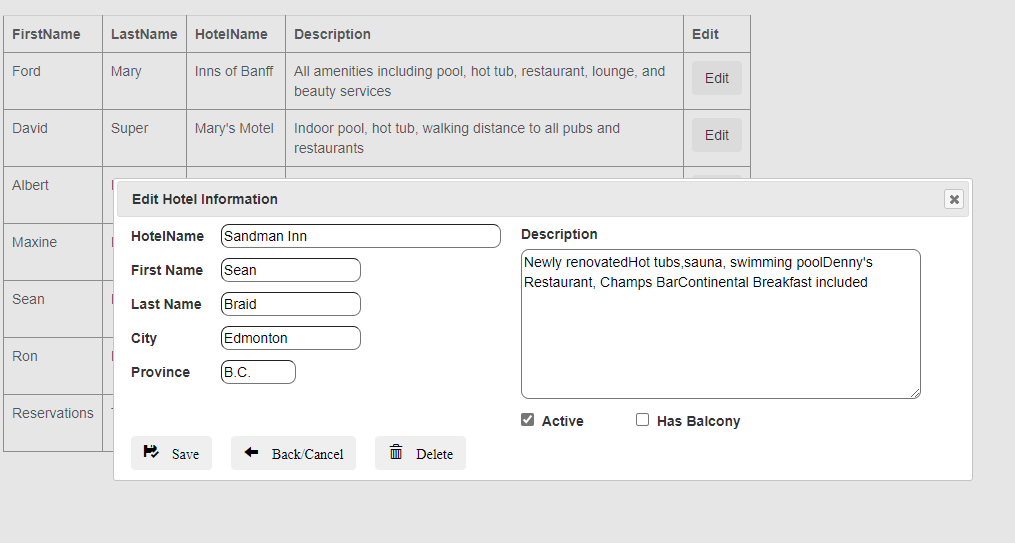Image resolution: width=1015 pixels, height=543 pixels.
Task: Click the floppy-disk Save icon
Action: coord(151,452)
